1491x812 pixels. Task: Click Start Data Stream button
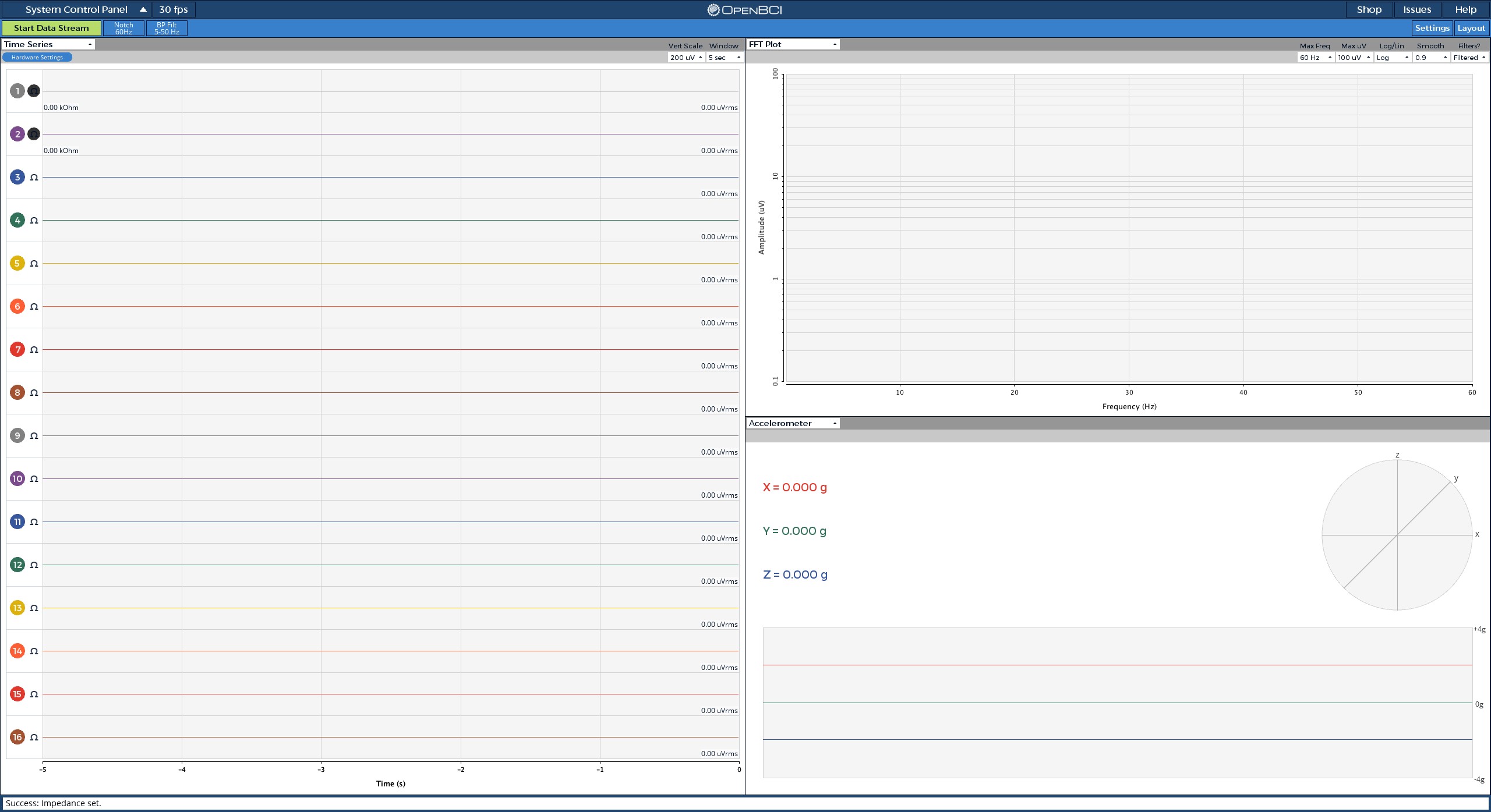pos(51,28)
